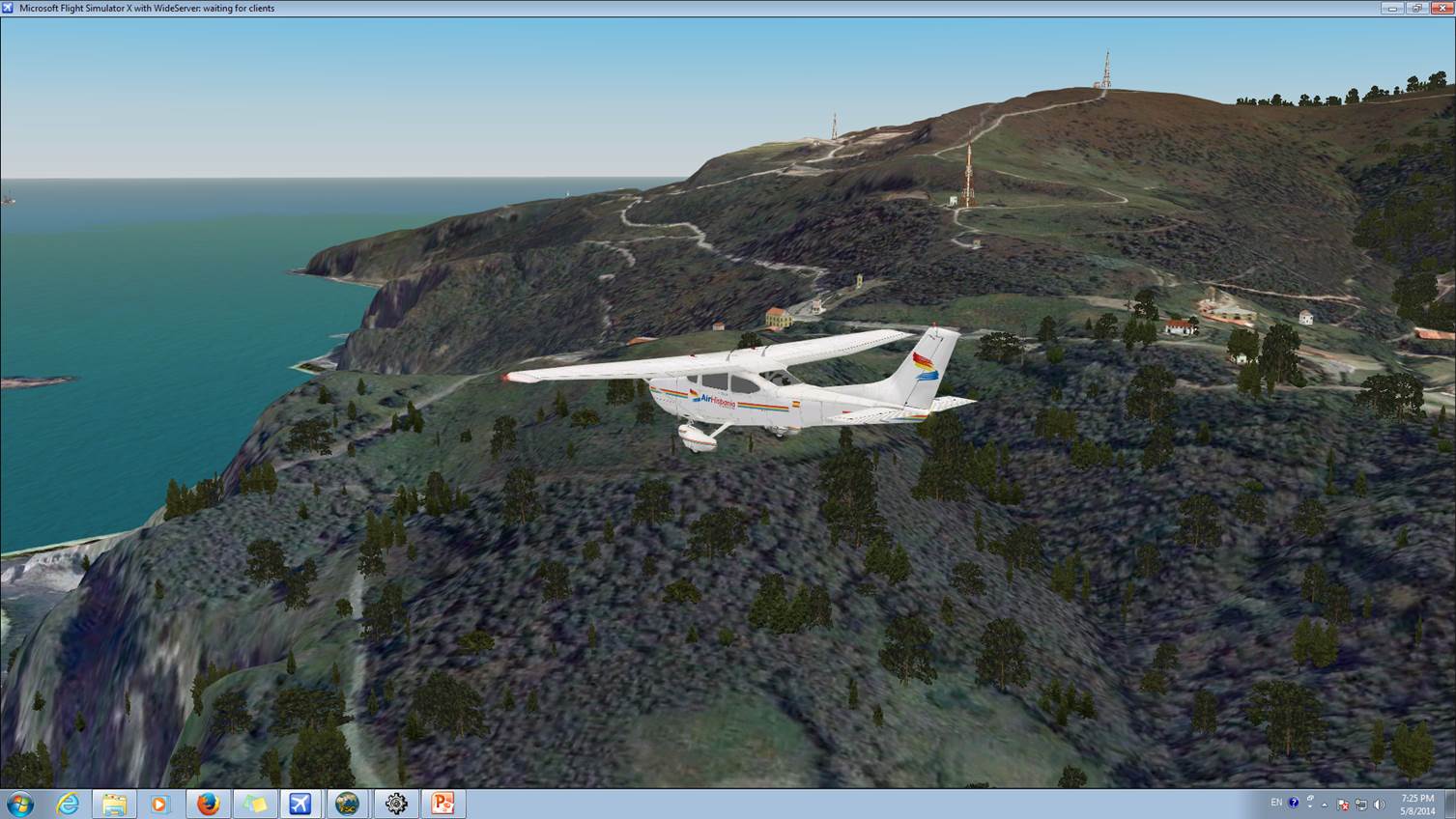Viewport: 1456px width, 819px height.
Task: Click the Show Desktop strip at taskbar end
Action: tap(1451, 804)
